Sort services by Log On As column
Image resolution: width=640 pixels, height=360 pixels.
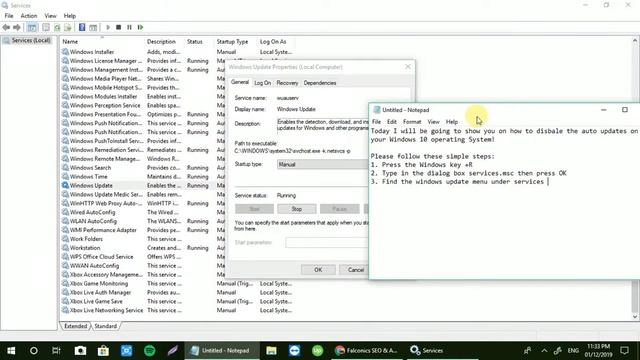[x=276, y=42]
